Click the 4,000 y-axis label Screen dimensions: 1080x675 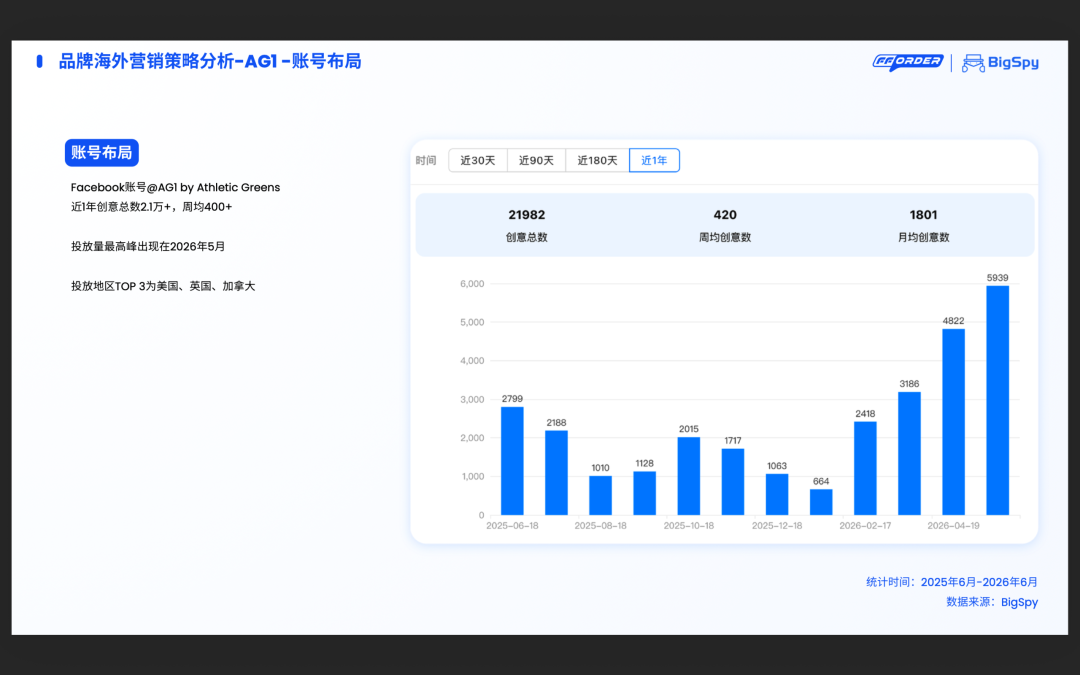(x=472, y=361)
